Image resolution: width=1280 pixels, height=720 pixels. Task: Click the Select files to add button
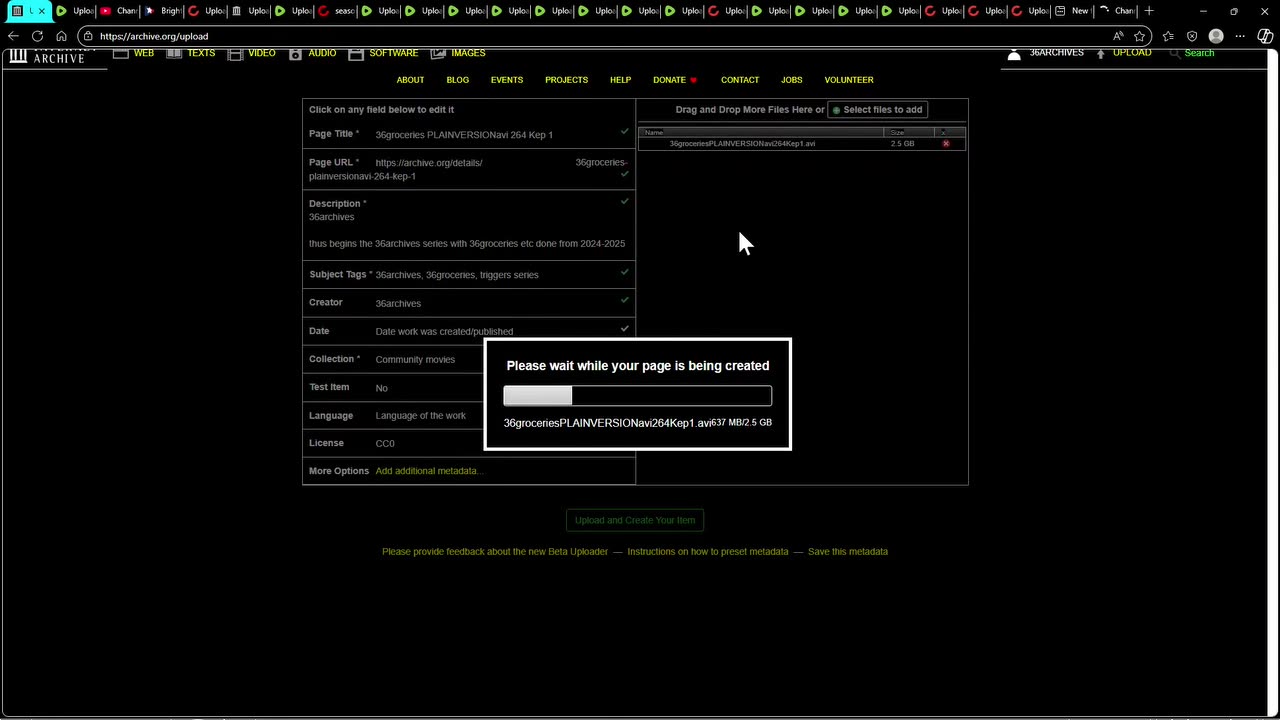[x=877, y=110]
